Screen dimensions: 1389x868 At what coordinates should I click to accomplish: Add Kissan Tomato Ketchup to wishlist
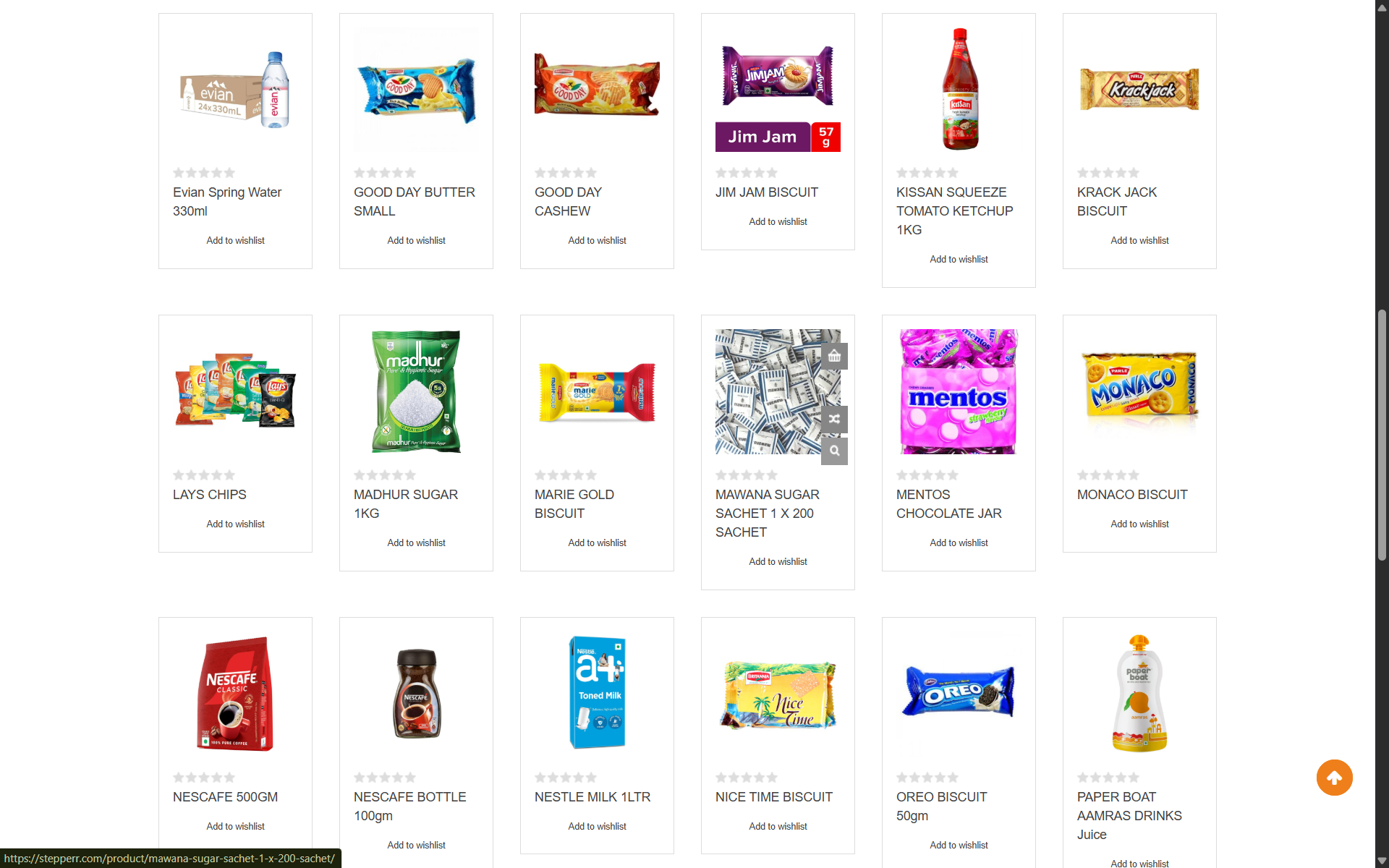pos(959,259)
